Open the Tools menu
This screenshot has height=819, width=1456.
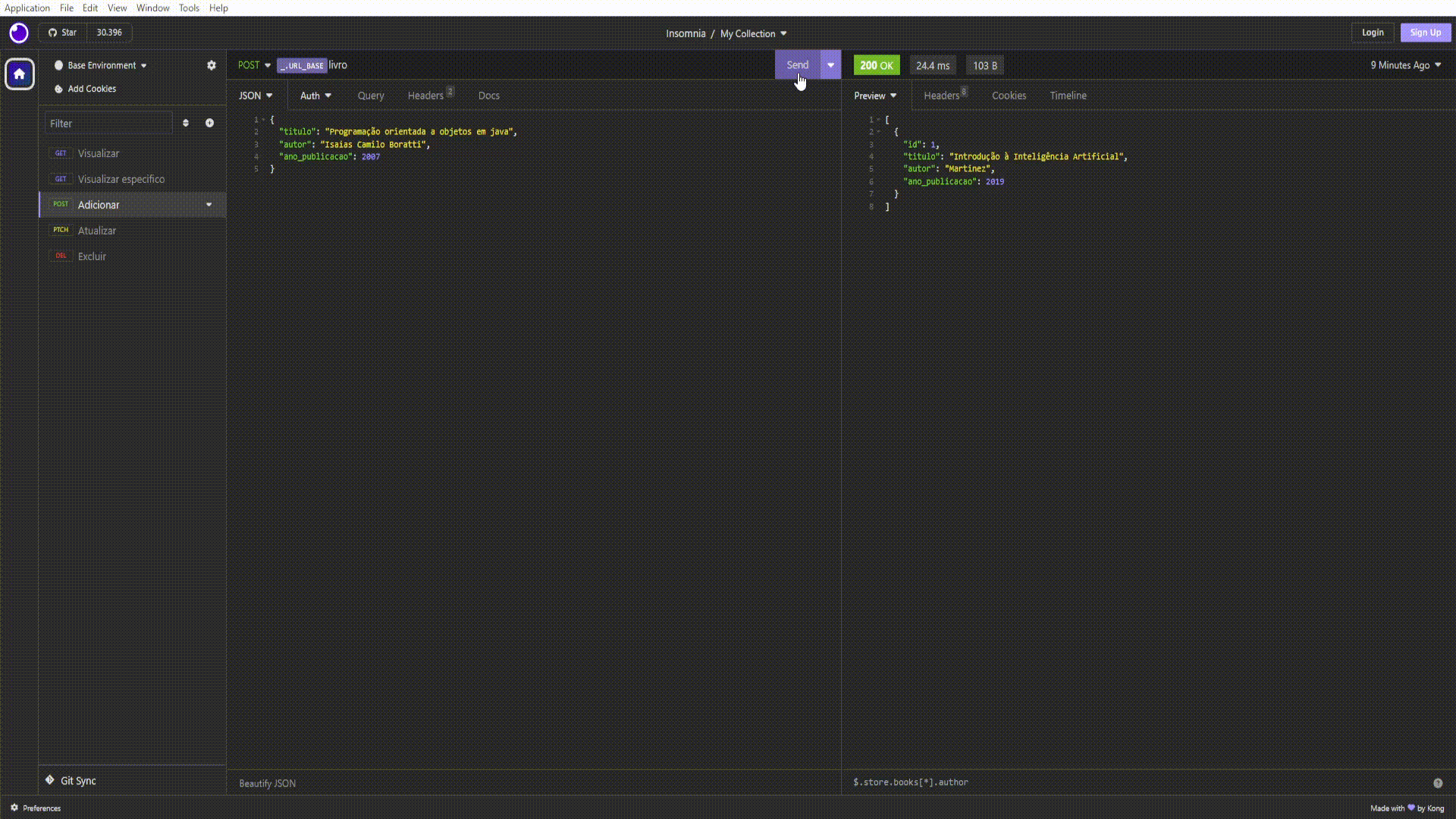pyautogui.click(x=189, y=8)
